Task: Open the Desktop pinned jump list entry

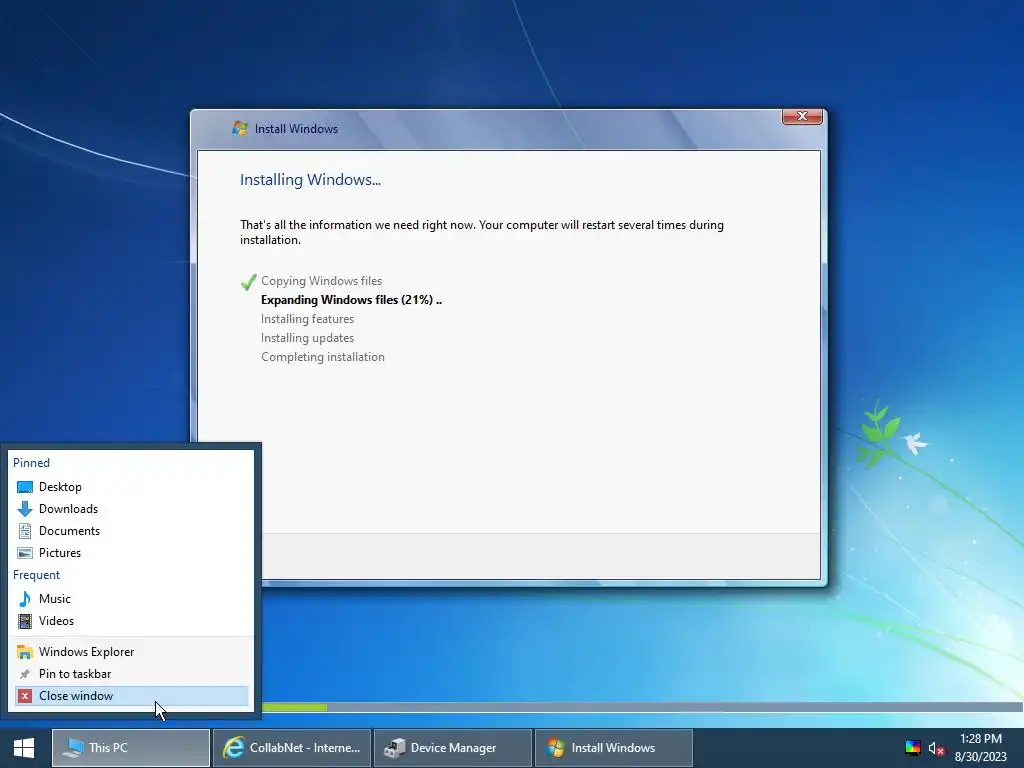Action: click(x=131, y=487)
